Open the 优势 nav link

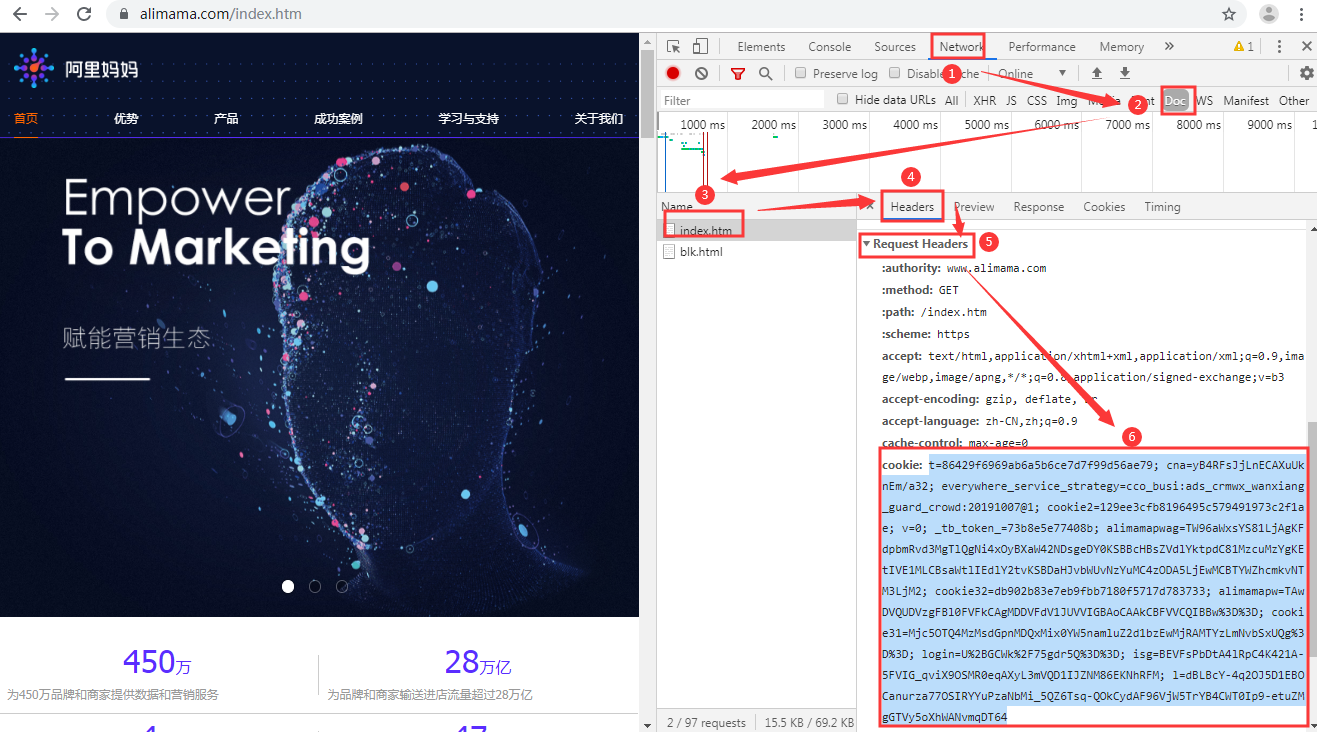(126, 118)
